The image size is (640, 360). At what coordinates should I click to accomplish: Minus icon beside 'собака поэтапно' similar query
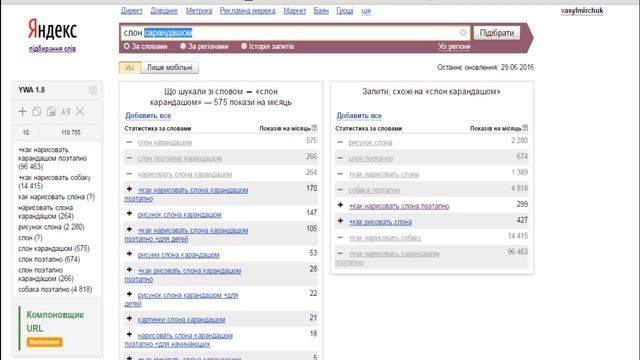coord(340,190)
